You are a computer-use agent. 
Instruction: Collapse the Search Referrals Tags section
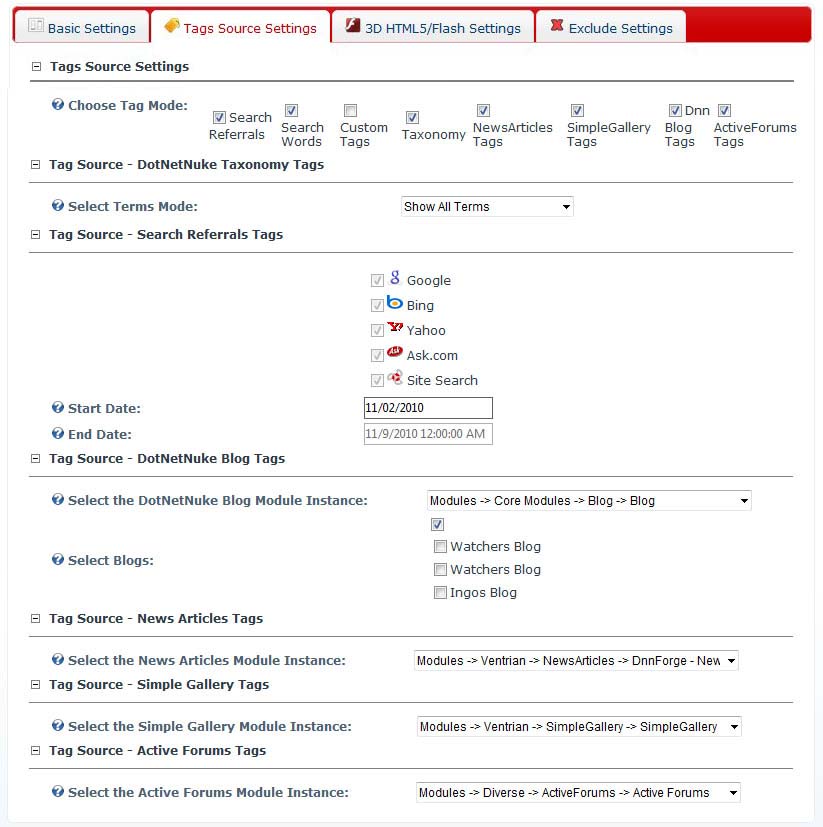pos(35,234)
